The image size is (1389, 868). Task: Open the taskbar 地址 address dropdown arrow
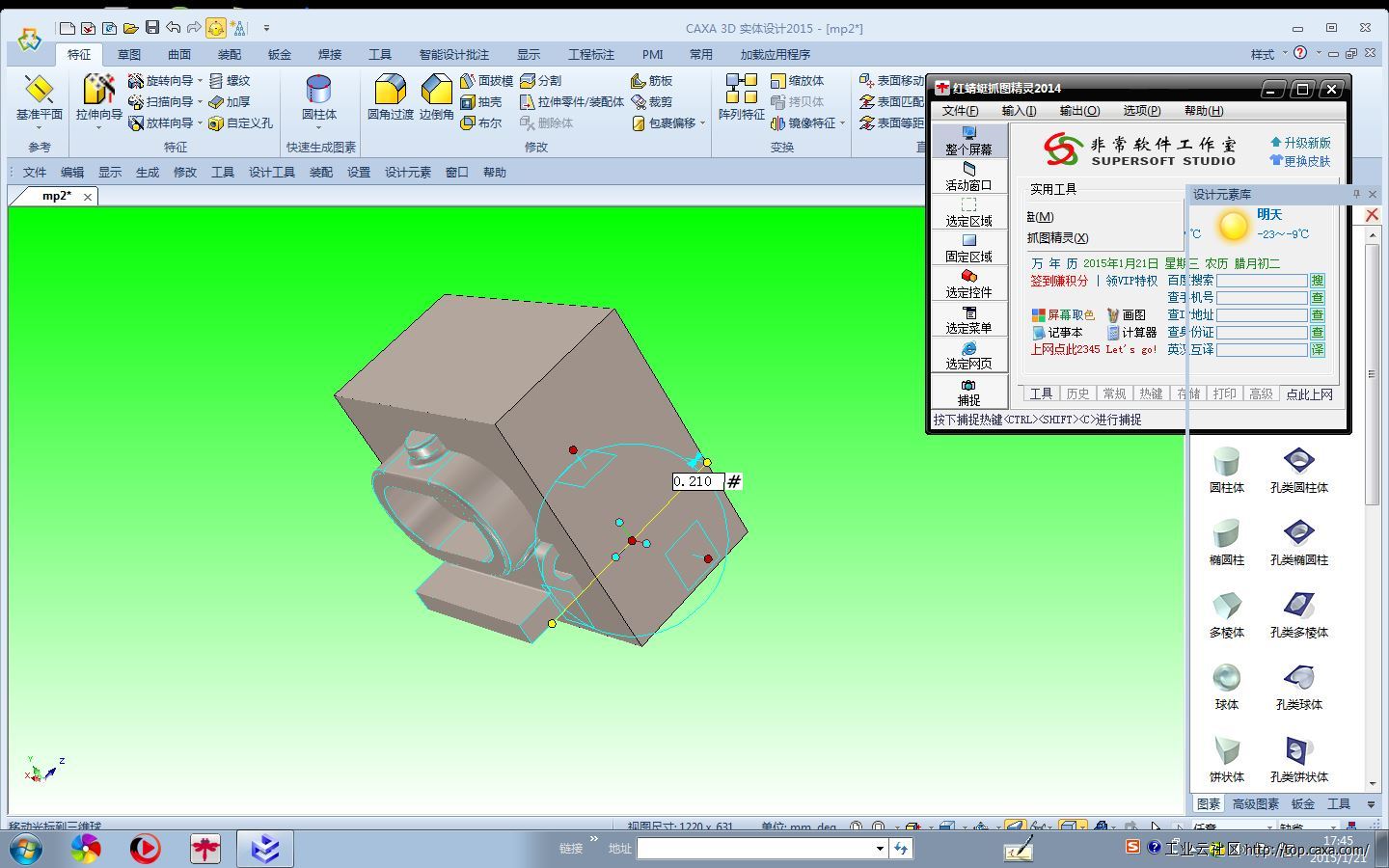(x=880, y=849)
